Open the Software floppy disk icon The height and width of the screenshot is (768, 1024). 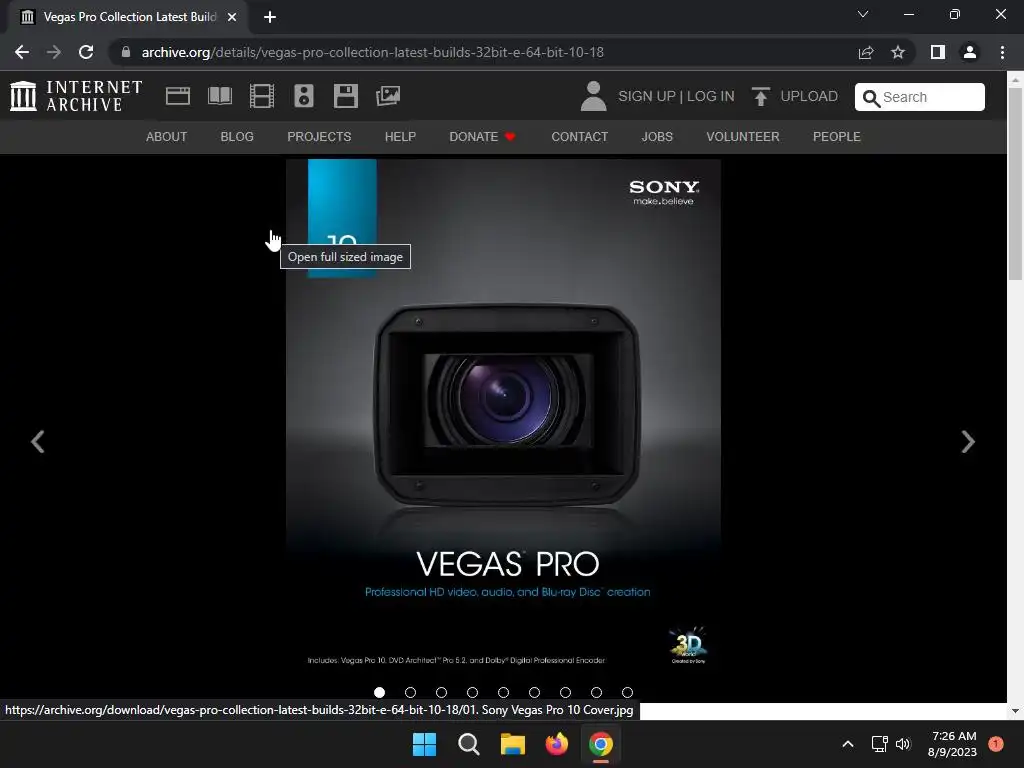click(345, 96)
